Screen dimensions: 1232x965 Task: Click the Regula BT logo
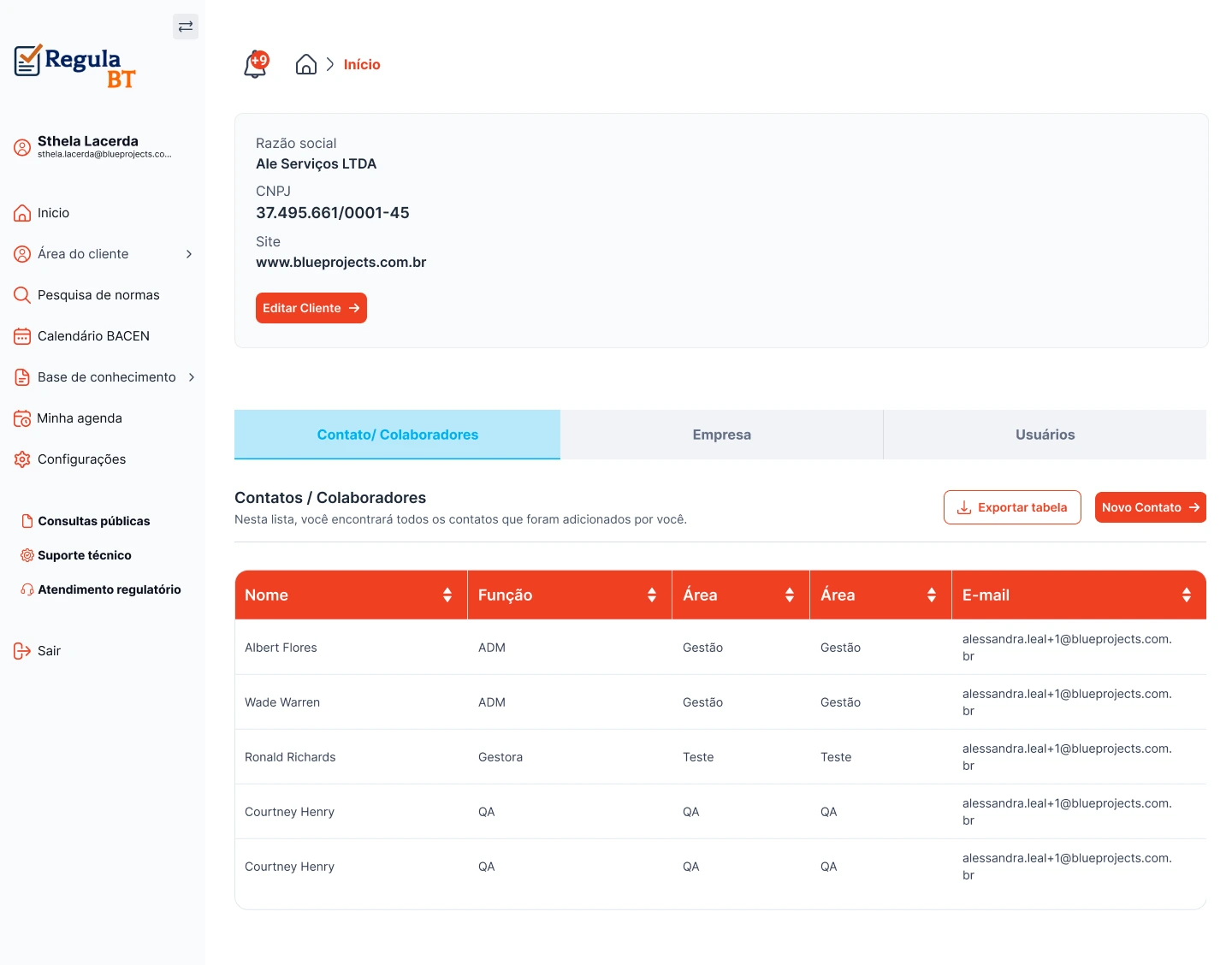click(75, 66)
